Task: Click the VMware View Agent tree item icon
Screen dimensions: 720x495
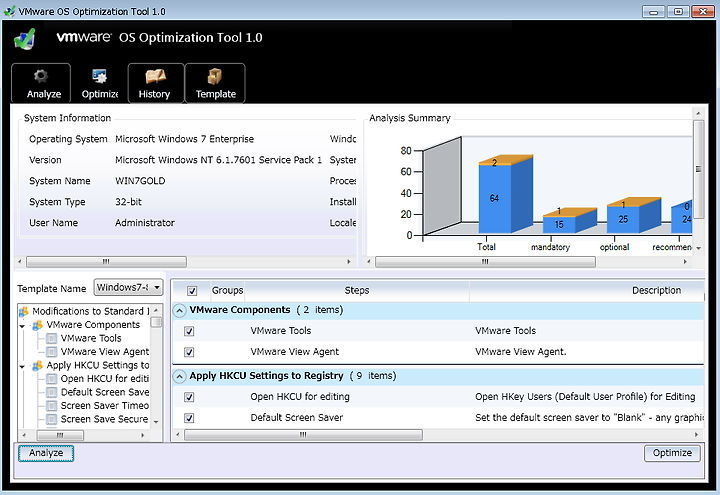Action: 52,352
